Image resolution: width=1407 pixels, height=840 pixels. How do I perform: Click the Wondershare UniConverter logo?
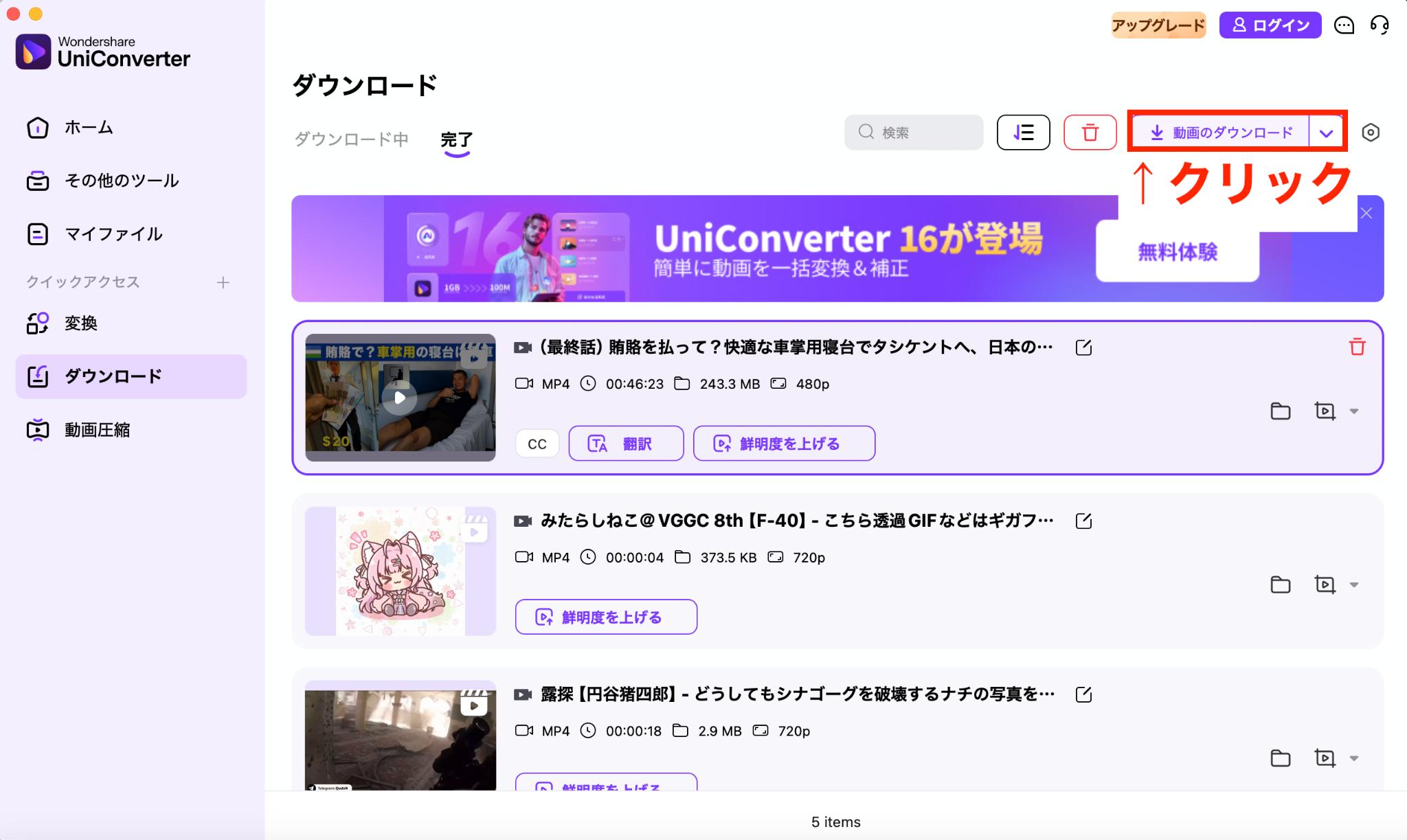coord(103,52)
